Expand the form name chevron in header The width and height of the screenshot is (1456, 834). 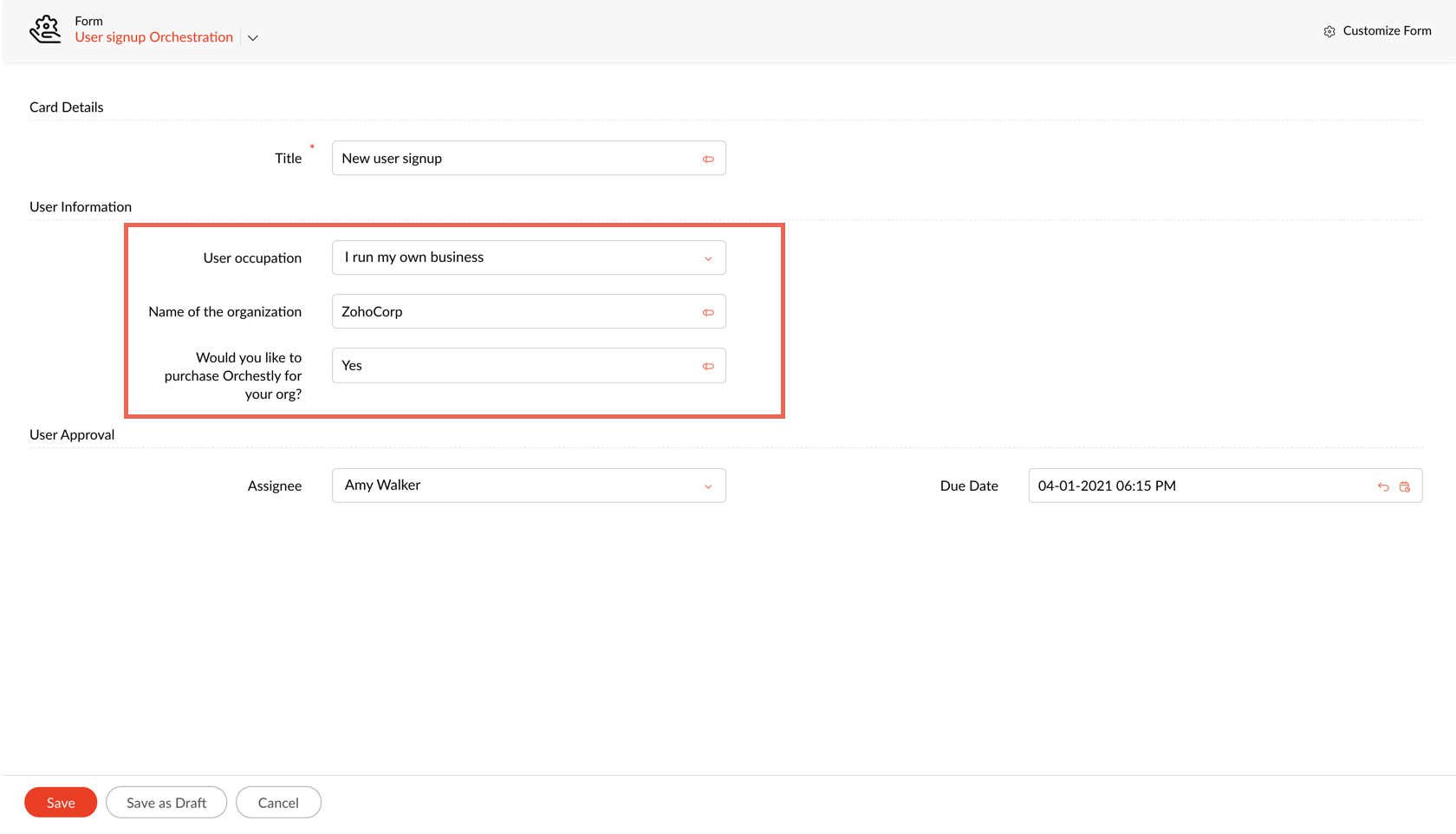coord(253,38)
